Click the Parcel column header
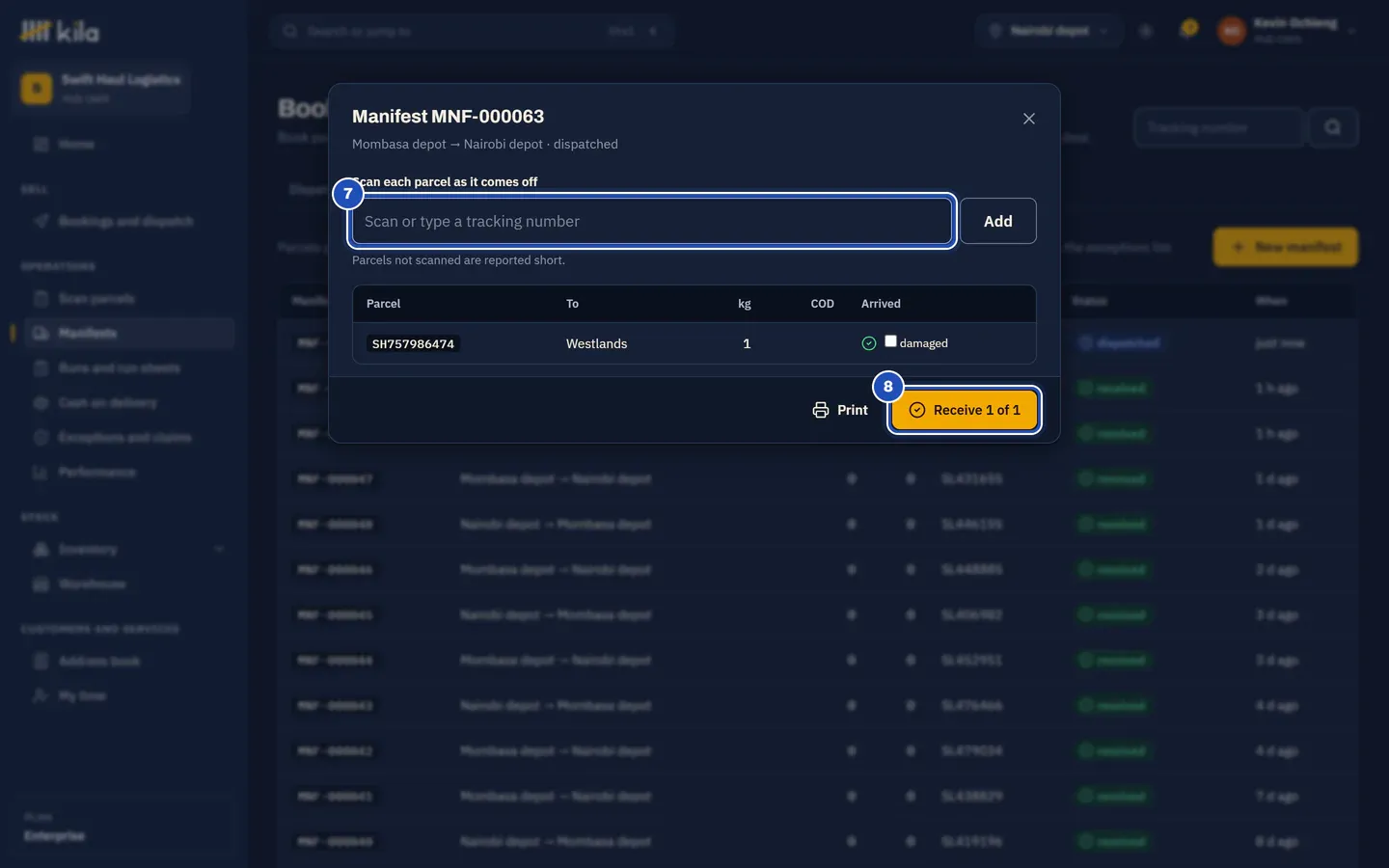 [383, 304]
